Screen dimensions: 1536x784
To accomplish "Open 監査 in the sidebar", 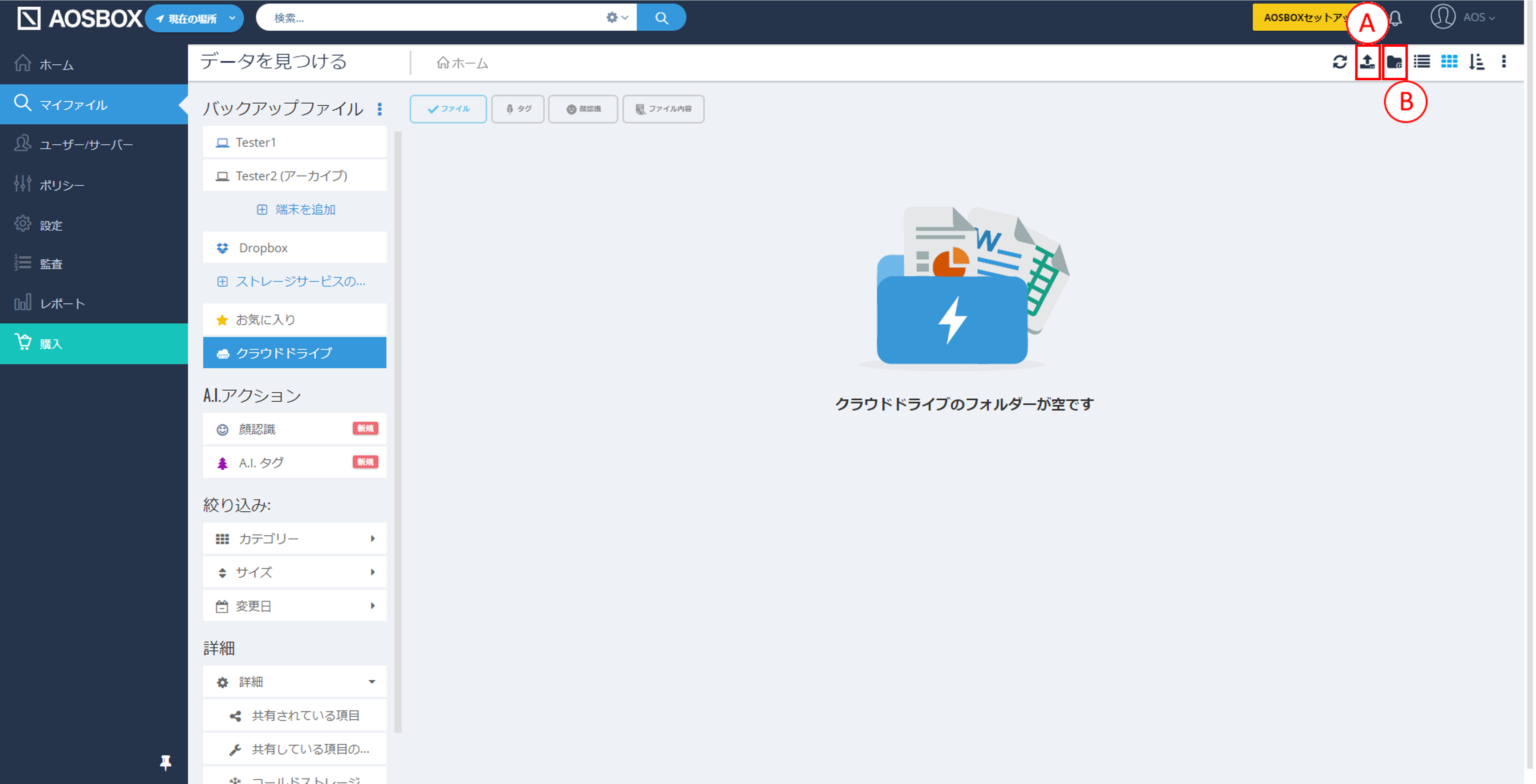I will [94, 264].
